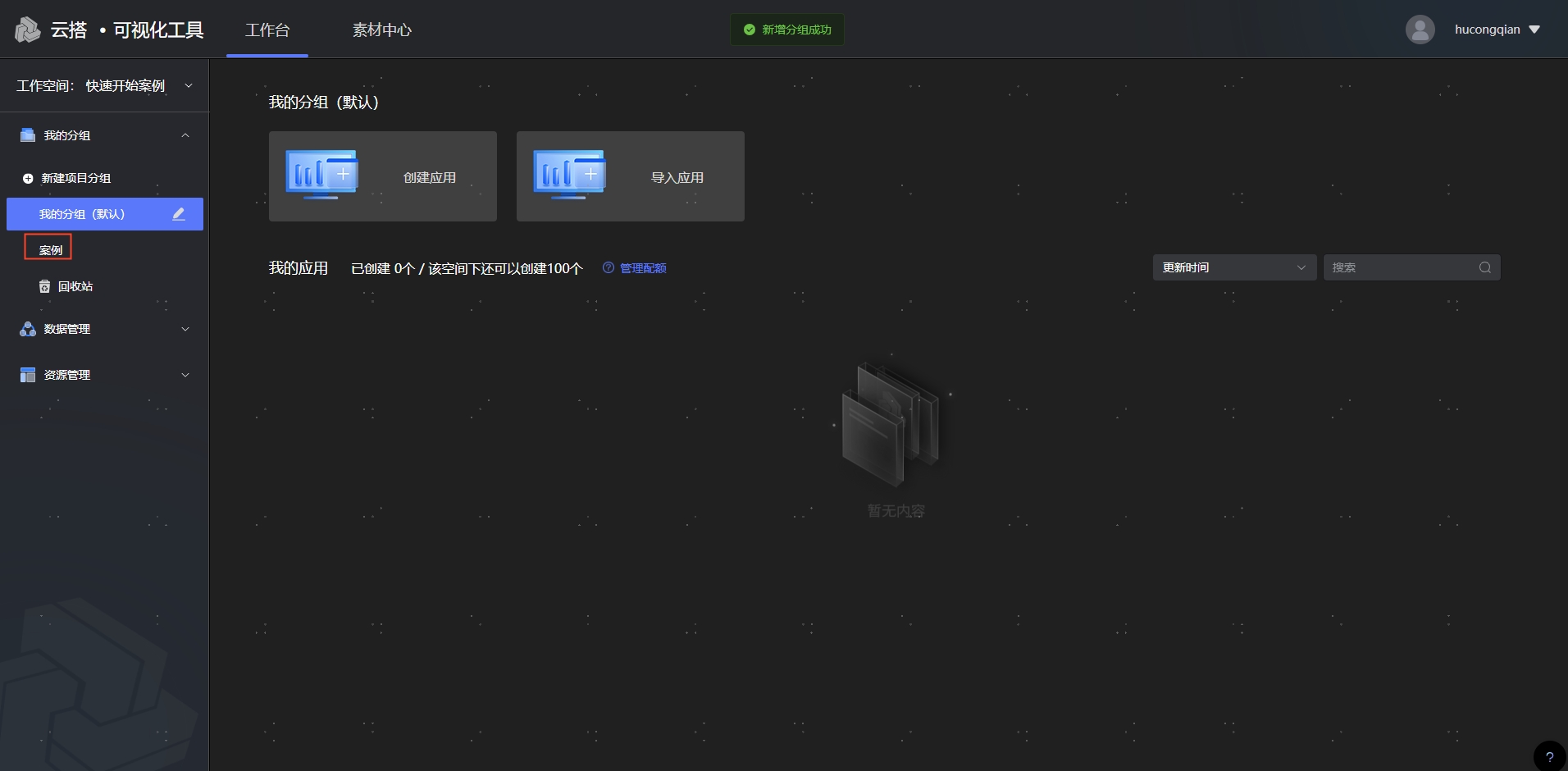Image resolution: width=1568 pixels, height=771 pixels.
Task: Click the 可视化工具 title text
Action: coord(158,30)
